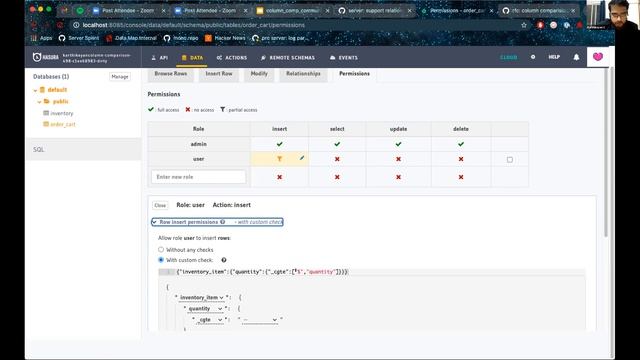Click the user select no-access cross
Image resolution: width=640 pixels, height=360 pixels.
click(337, 159)
